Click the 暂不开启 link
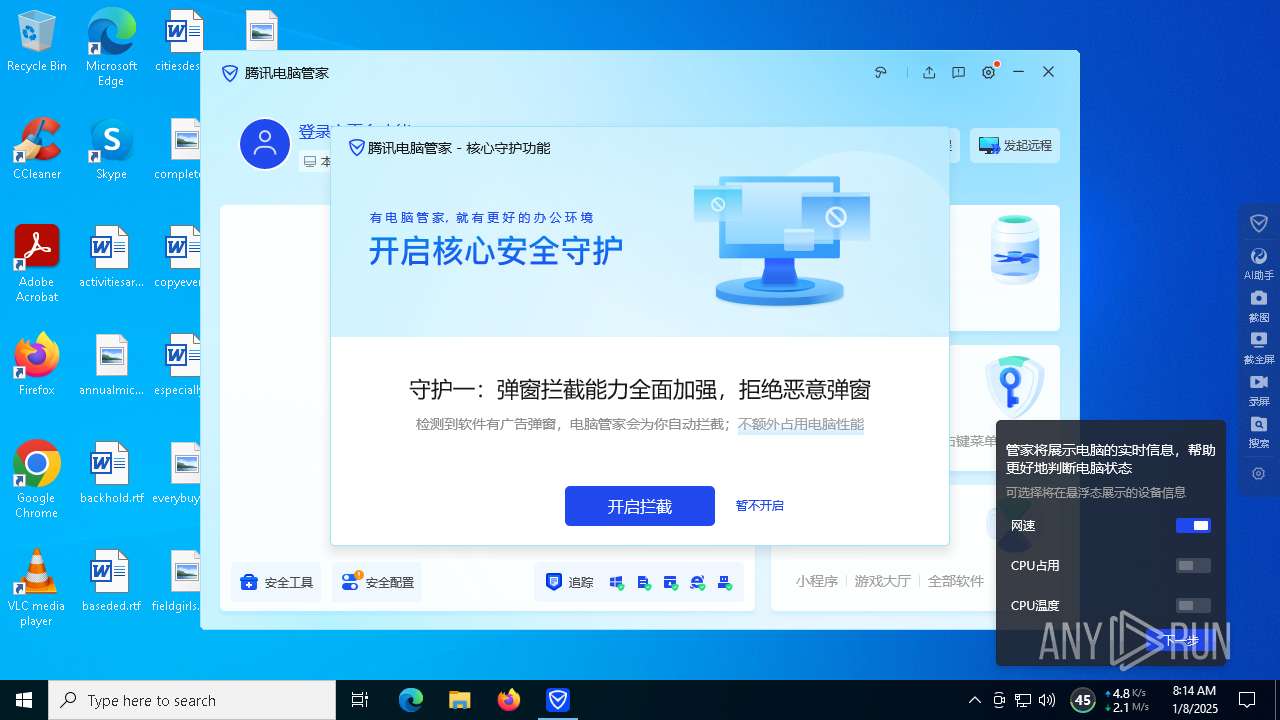Viewport: 1280px width, 720px height. [x=760, y=506]
